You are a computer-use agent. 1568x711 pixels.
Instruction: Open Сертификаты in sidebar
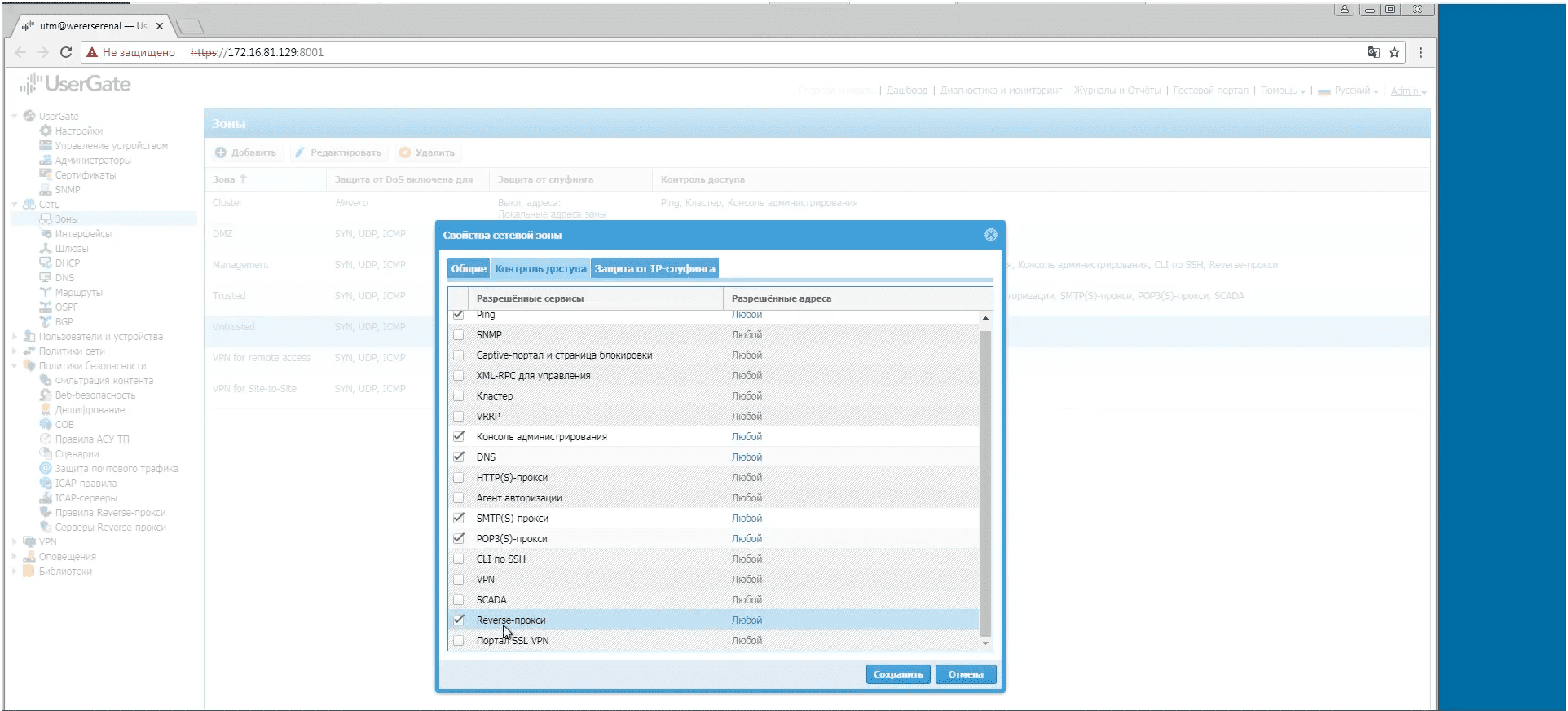point(86,175)
